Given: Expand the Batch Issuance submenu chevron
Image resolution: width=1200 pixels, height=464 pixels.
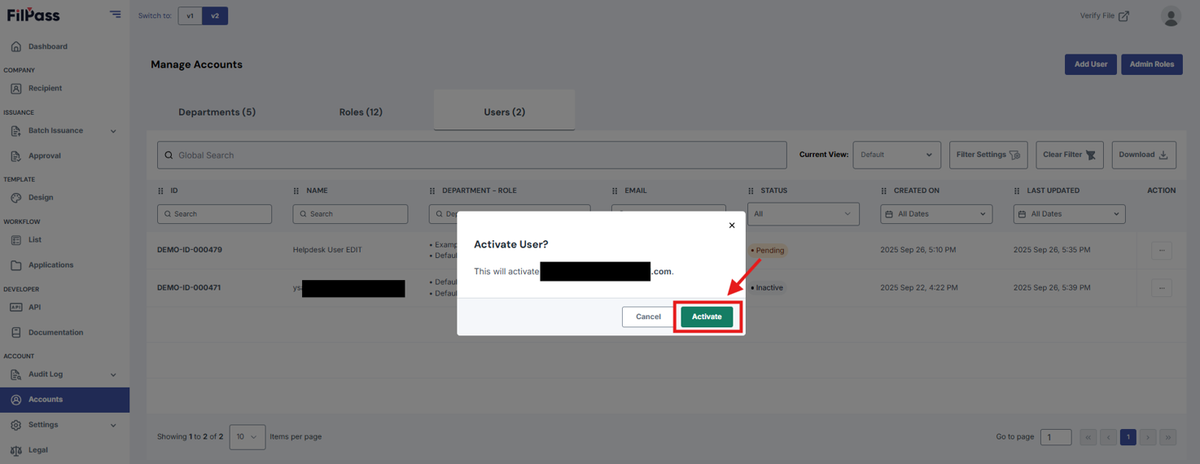Looking at the screenshot, I should [x=113, y=131].
